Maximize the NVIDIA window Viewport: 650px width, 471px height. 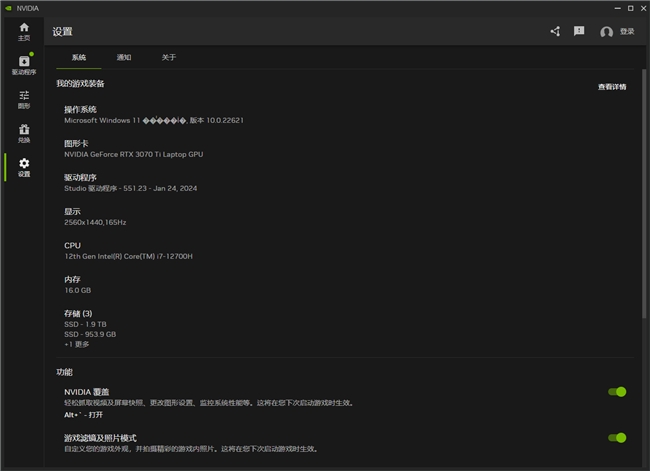631,8
